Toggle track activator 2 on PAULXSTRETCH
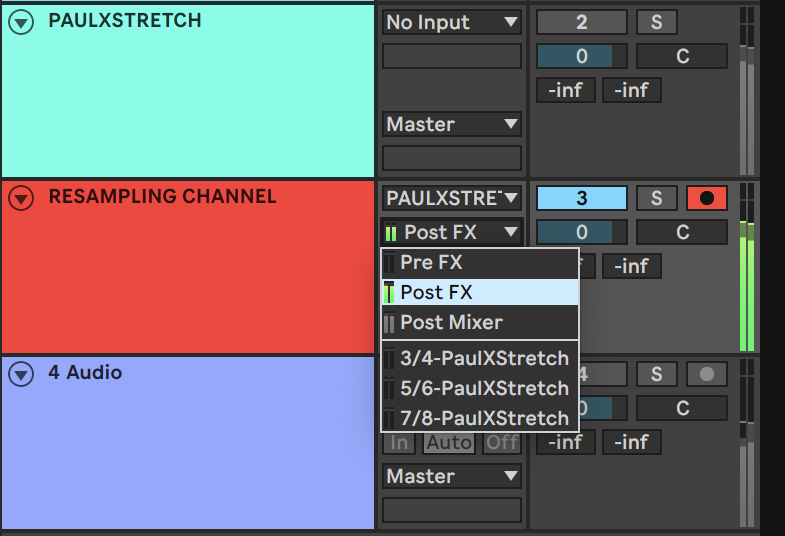Viewport: 785px width, 536px height. click(x=581, y=22)
